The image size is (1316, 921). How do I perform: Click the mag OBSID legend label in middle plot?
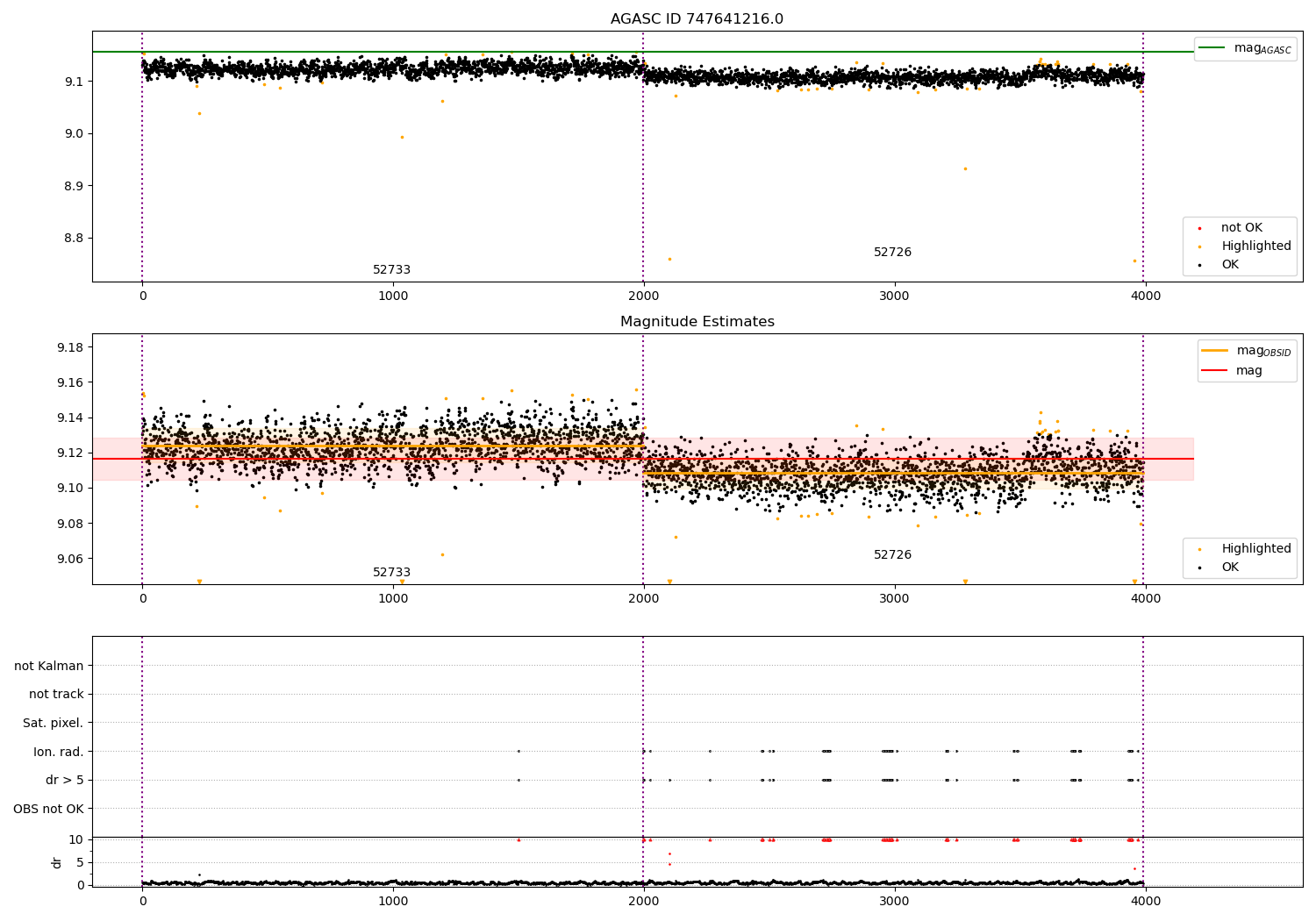coord(1263,351)
